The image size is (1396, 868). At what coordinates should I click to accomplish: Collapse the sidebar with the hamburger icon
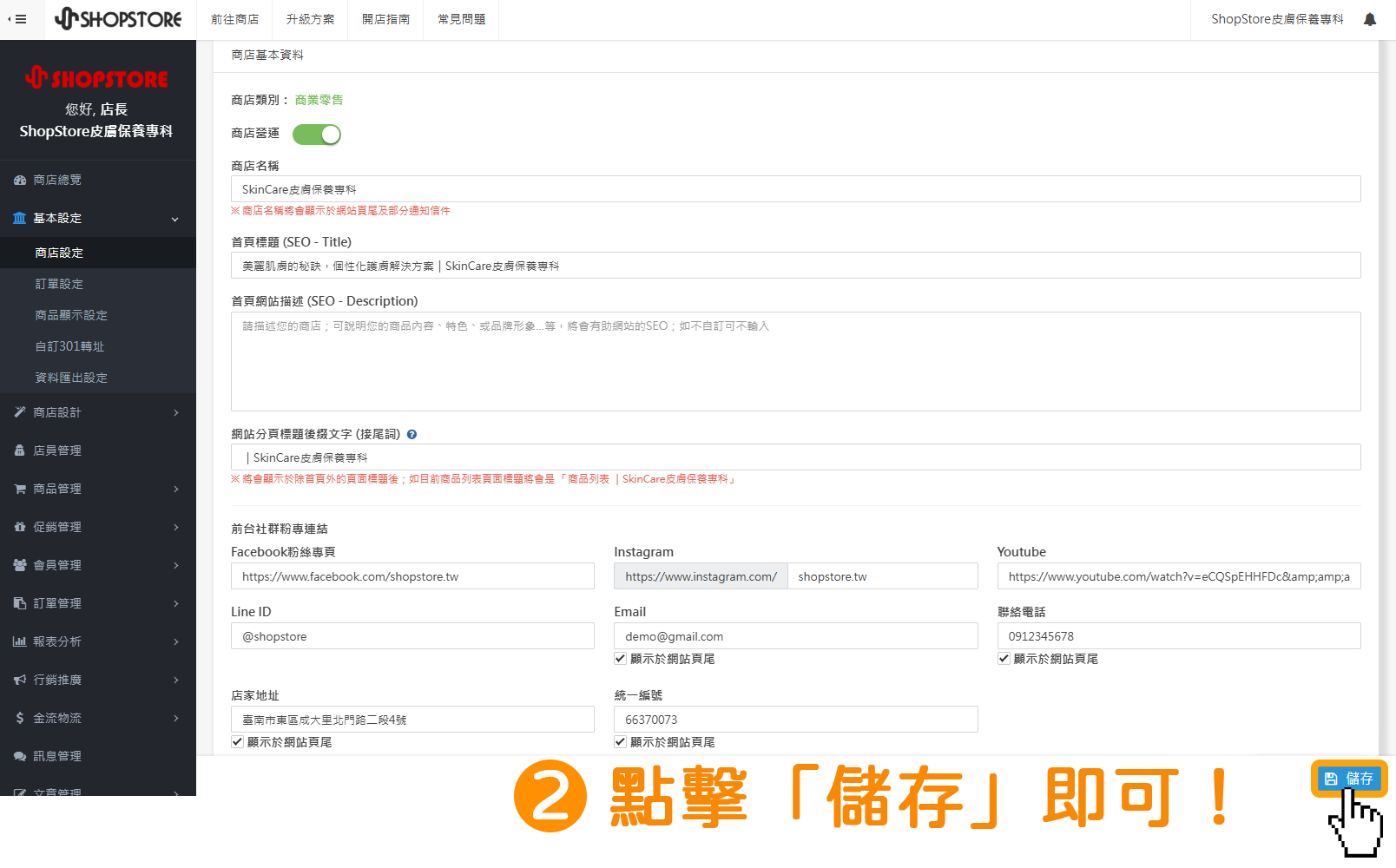[x=19, y=19]
